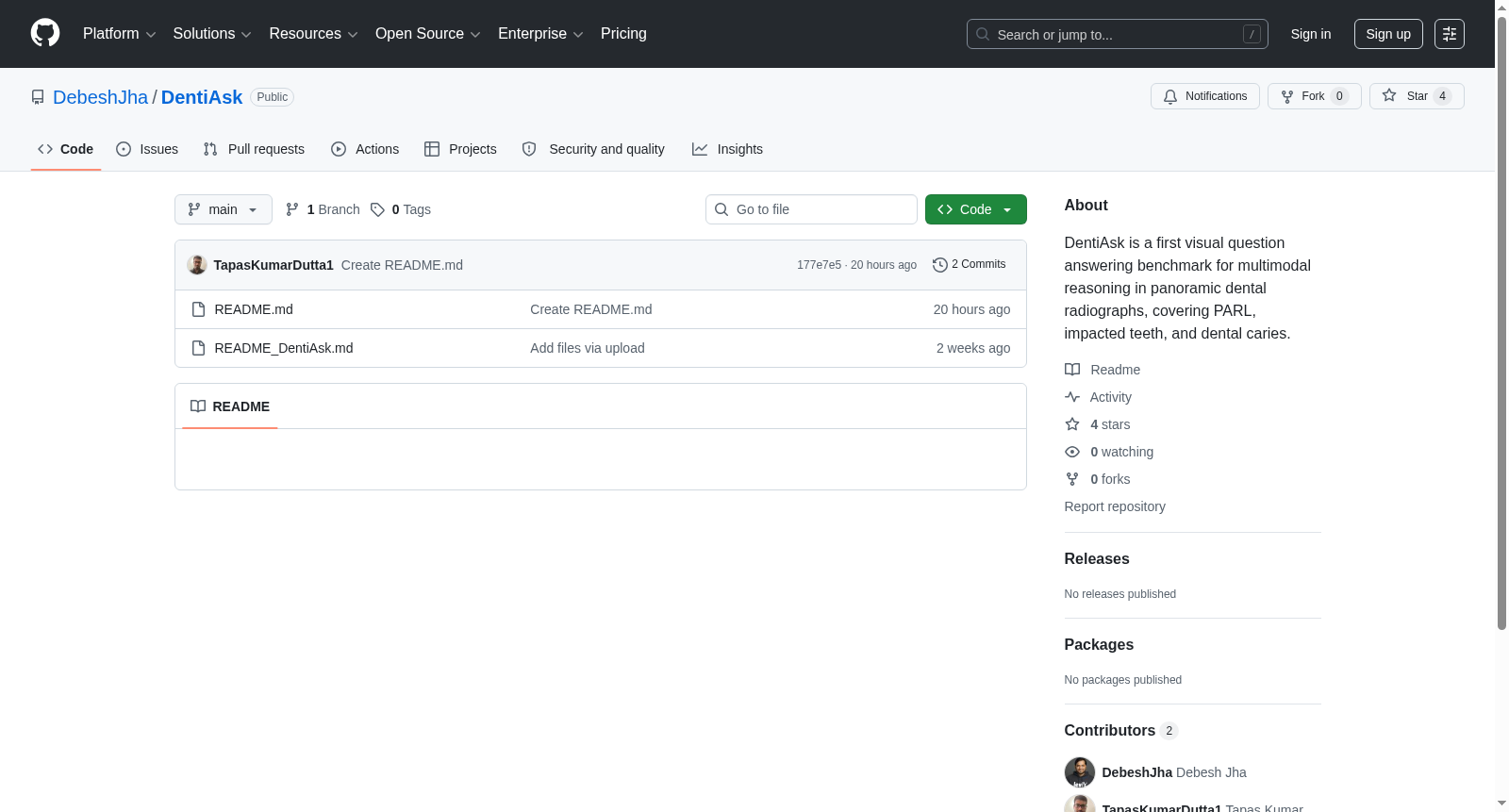
Task: Click the file icon next to README_DentiAsk.md
Action: click(198, 348)
